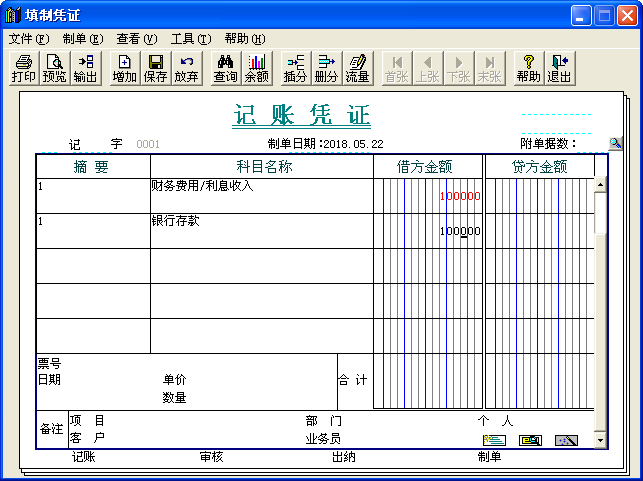The height and width of the screenshot is (481, 643).
Task: Click summary cell of 财务费用 row
Action: point(93,196)
